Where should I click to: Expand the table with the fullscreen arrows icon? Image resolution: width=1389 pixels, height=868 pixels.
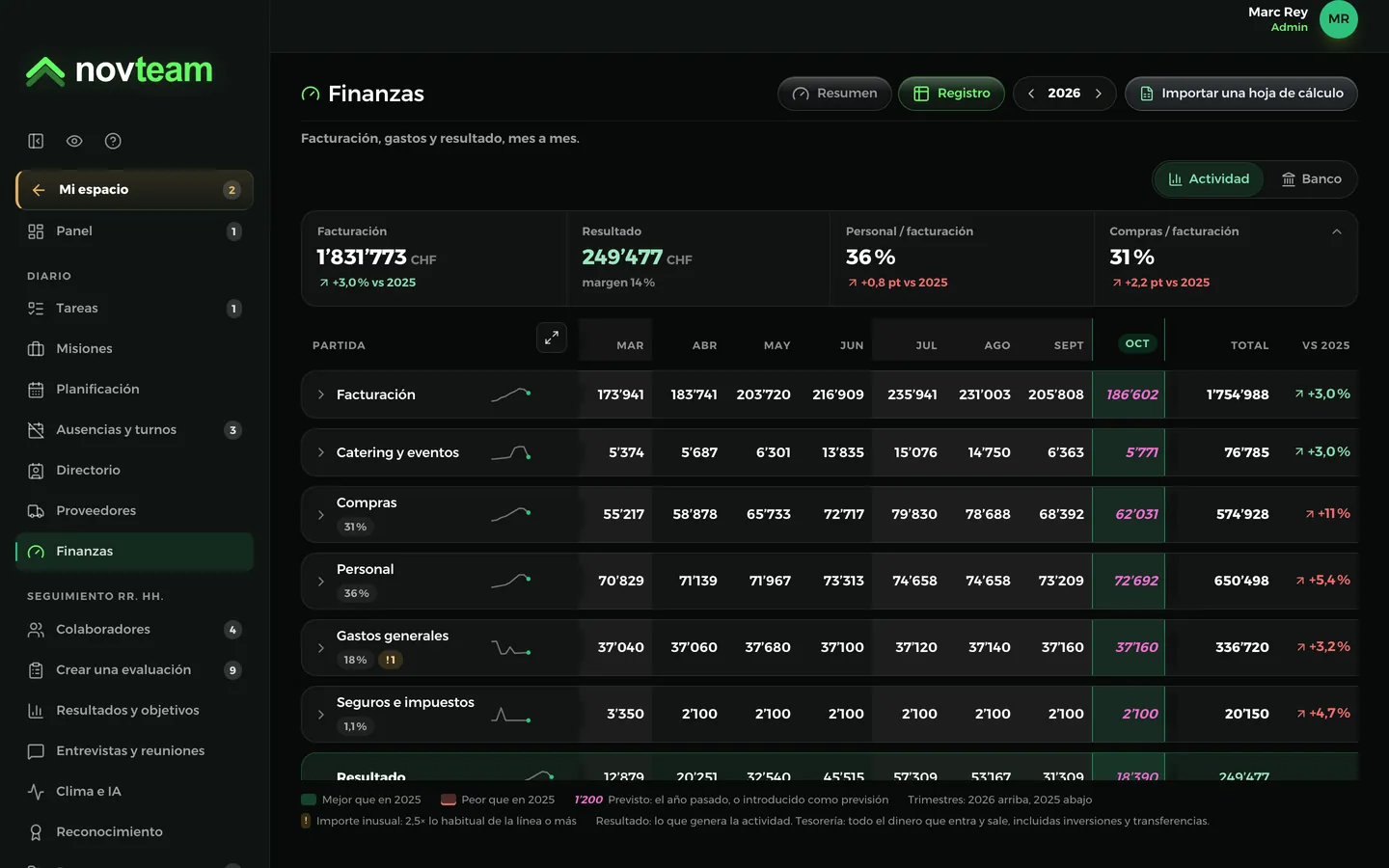552,338
